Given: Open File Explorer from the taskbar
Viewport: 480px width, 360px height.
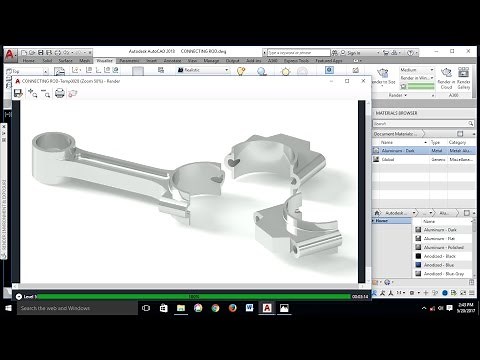Looking at the screenshot, I should tap(181, 308).
